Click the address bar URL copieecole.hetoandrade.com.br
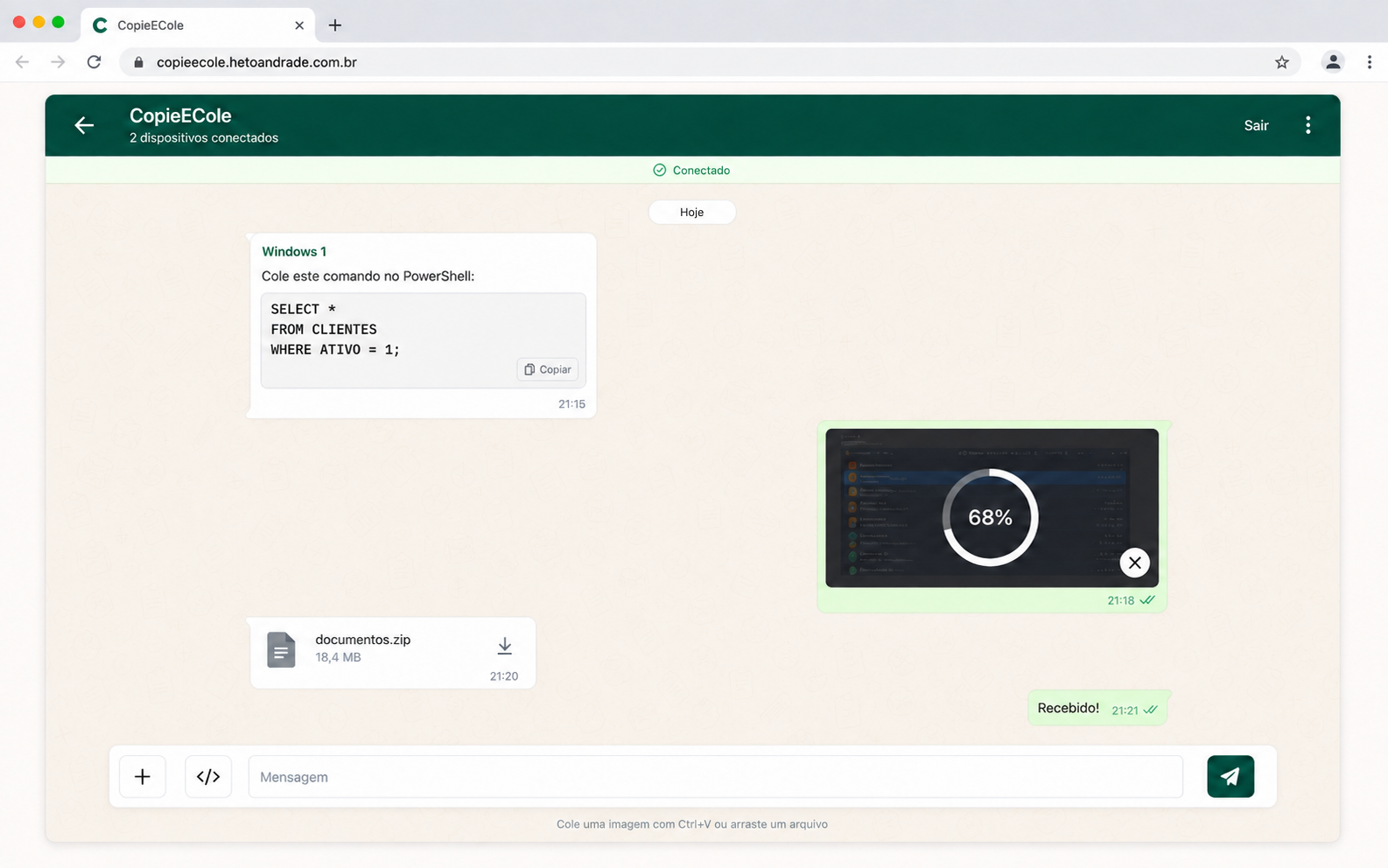The width and height of the screenshot is (1388, 868). pyautogui.click(x=256, y=62)
